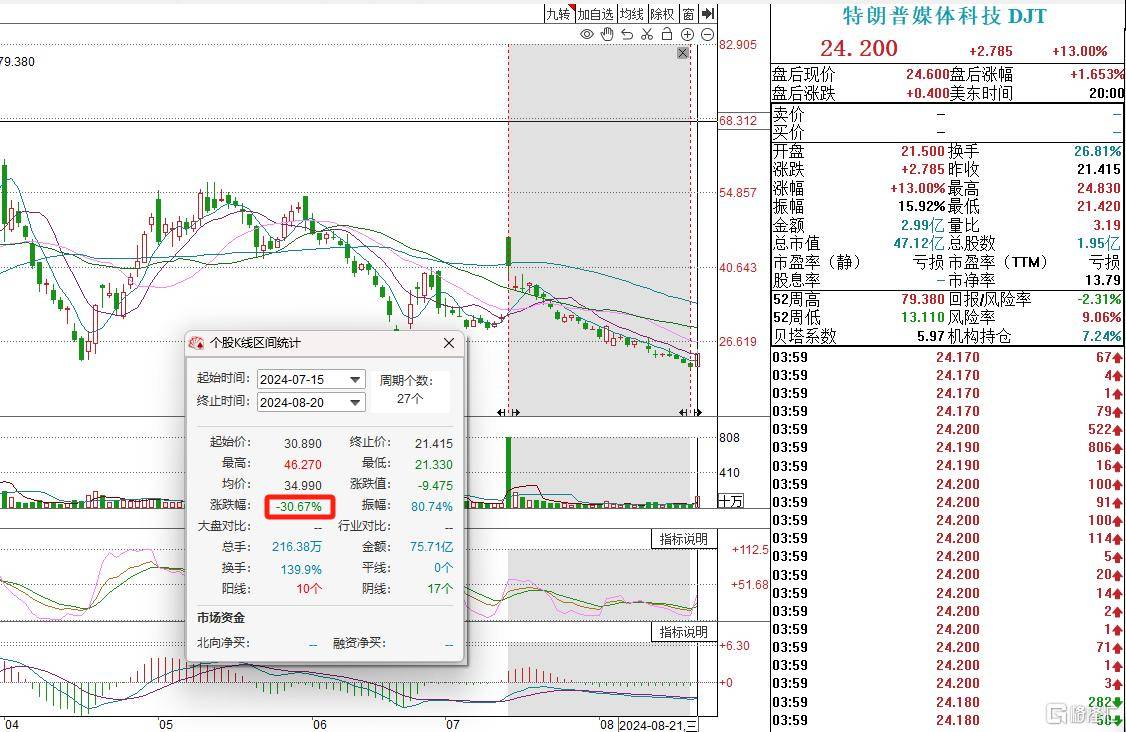Image resolution: width=1126 pixels, height=732 pixels.
Task: Click the 06 month marker on date axis
Action: [320, 724]
